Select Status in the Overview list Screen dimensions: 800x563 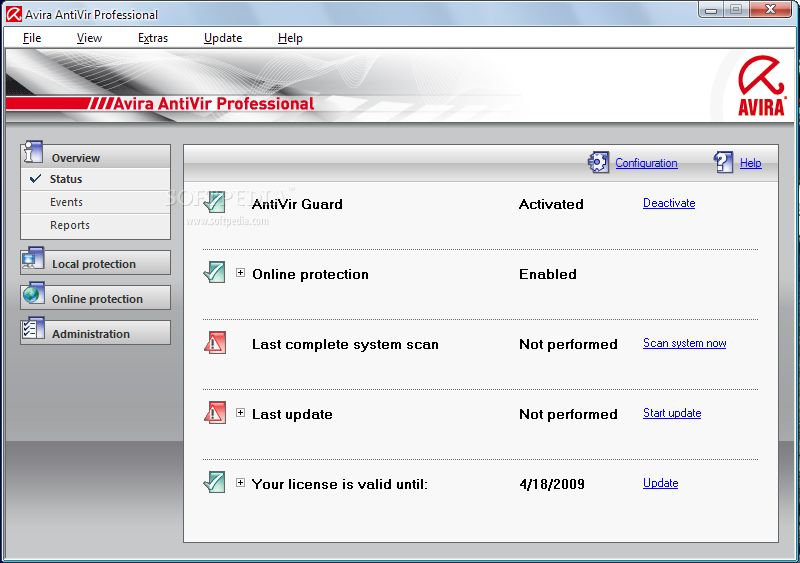(x=95, y=179)
